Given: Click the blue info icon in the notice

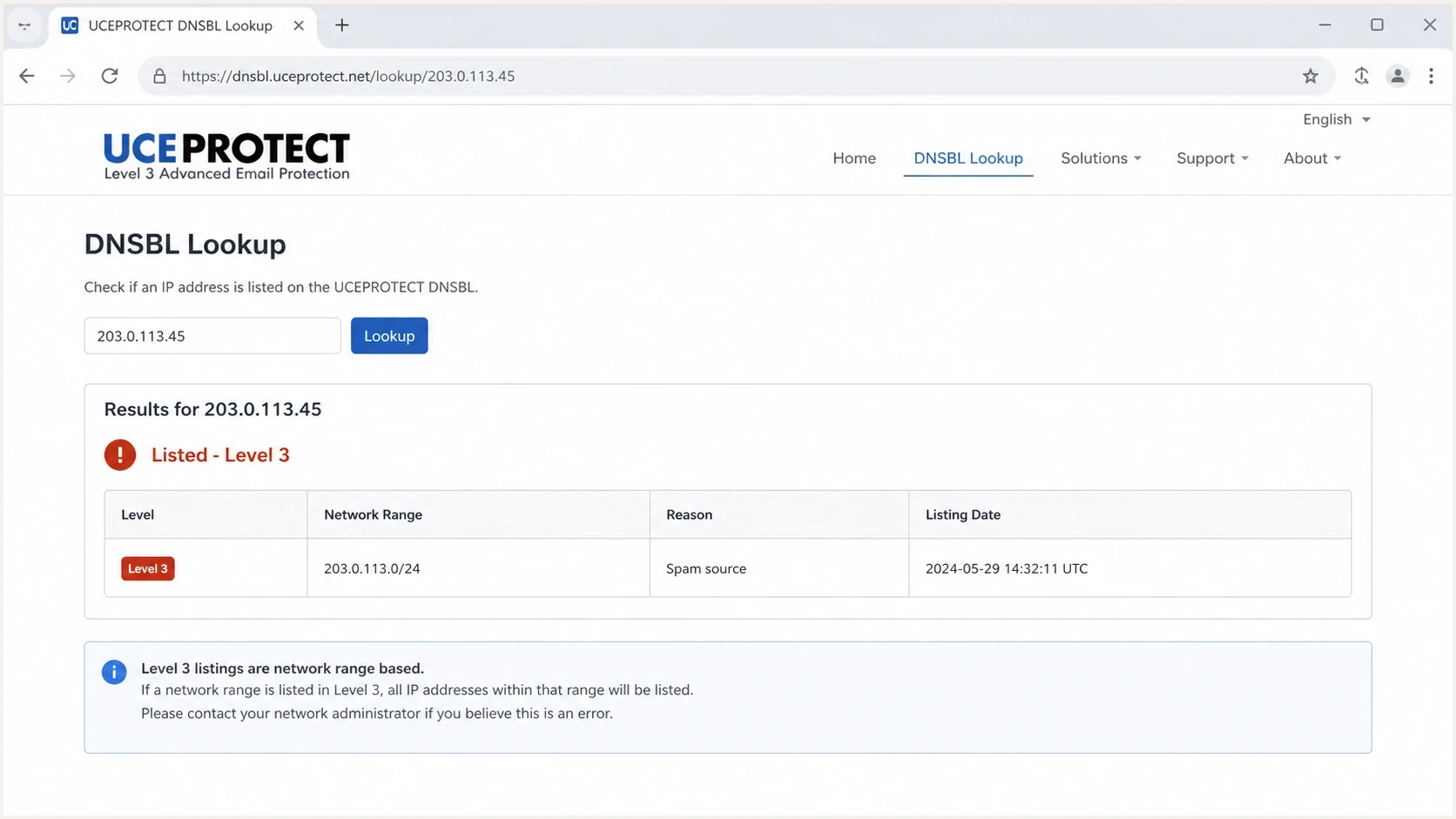Looking at the screenshot, I should coord(114,672).
